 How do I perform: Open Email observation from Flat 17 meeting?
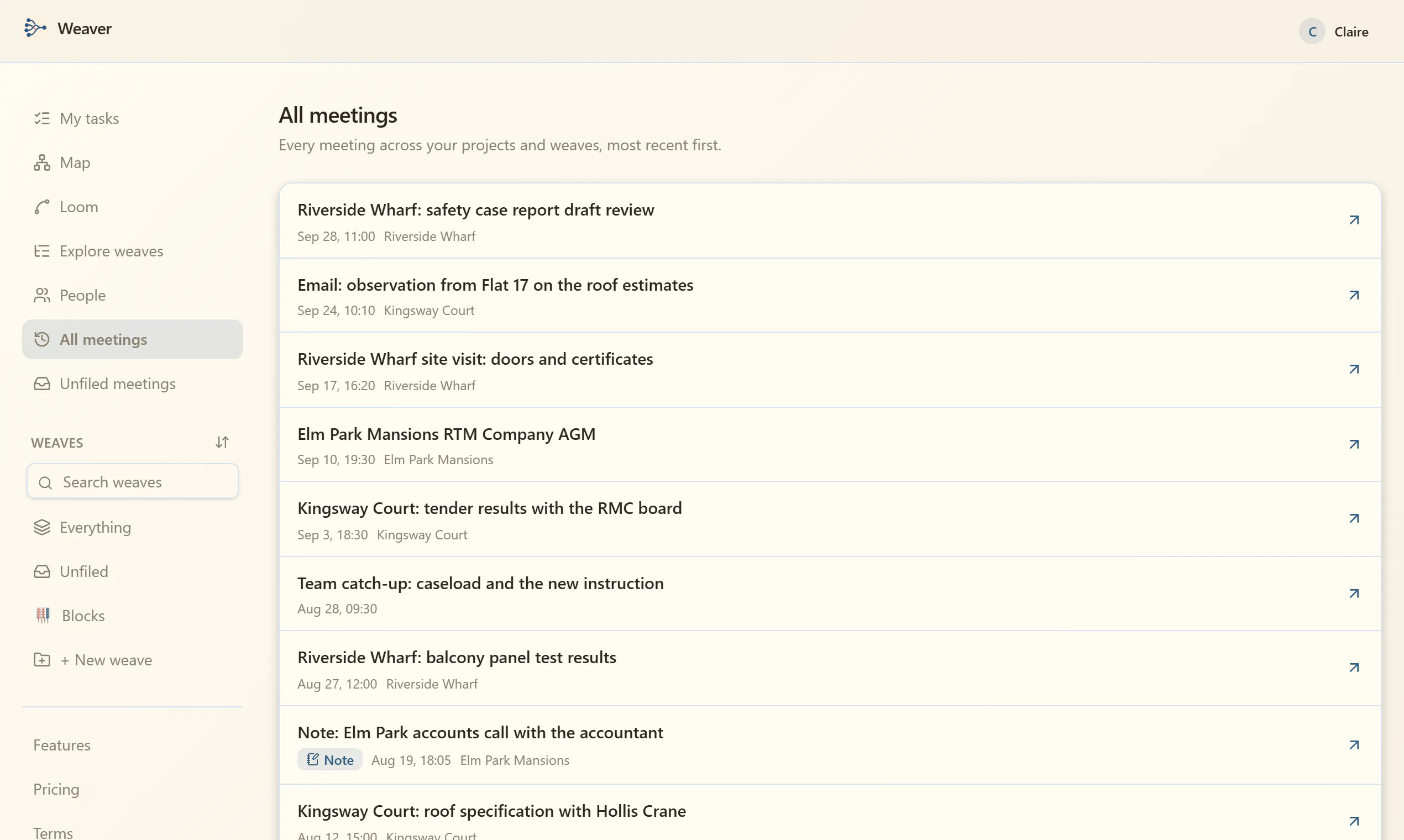point(495,285)
